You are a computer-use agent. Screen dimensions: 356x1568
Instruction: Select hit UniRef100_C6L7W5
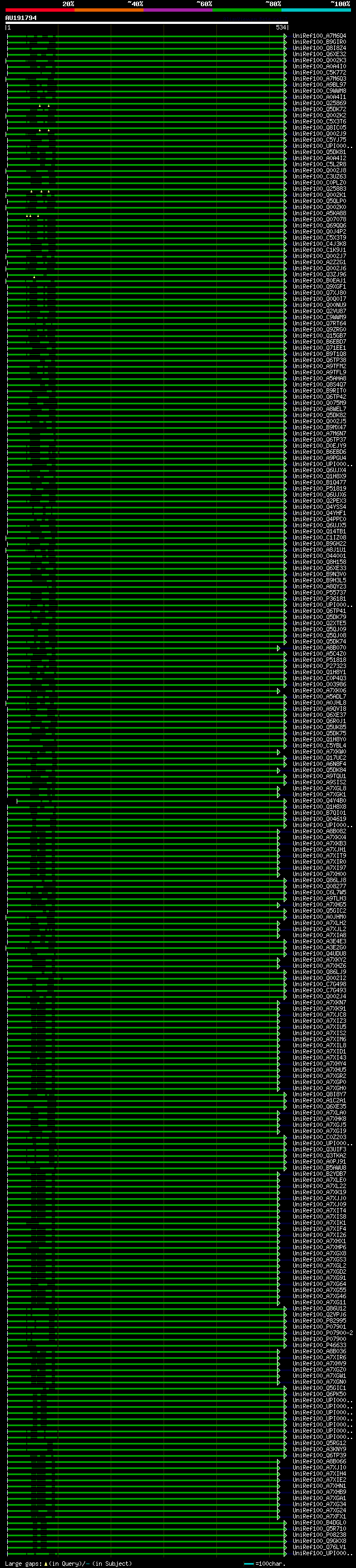(319, 892)
